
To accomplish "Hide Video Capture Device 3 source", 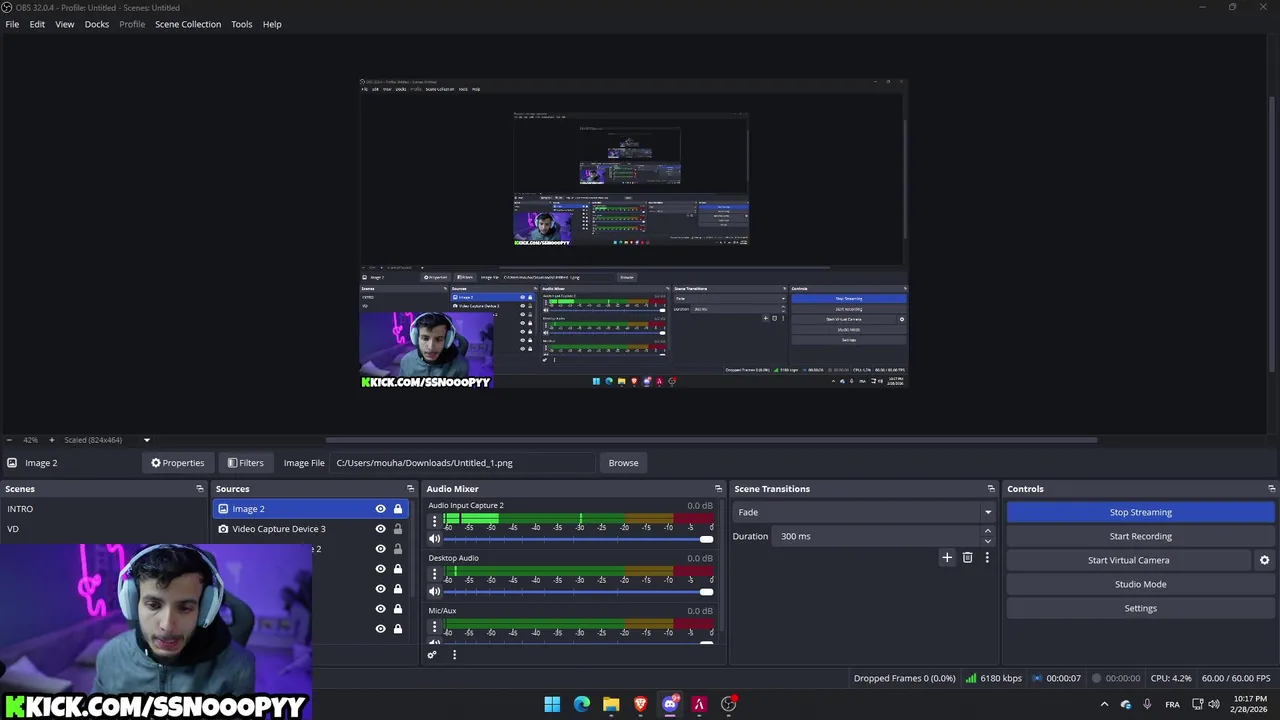I will [380, 529].
